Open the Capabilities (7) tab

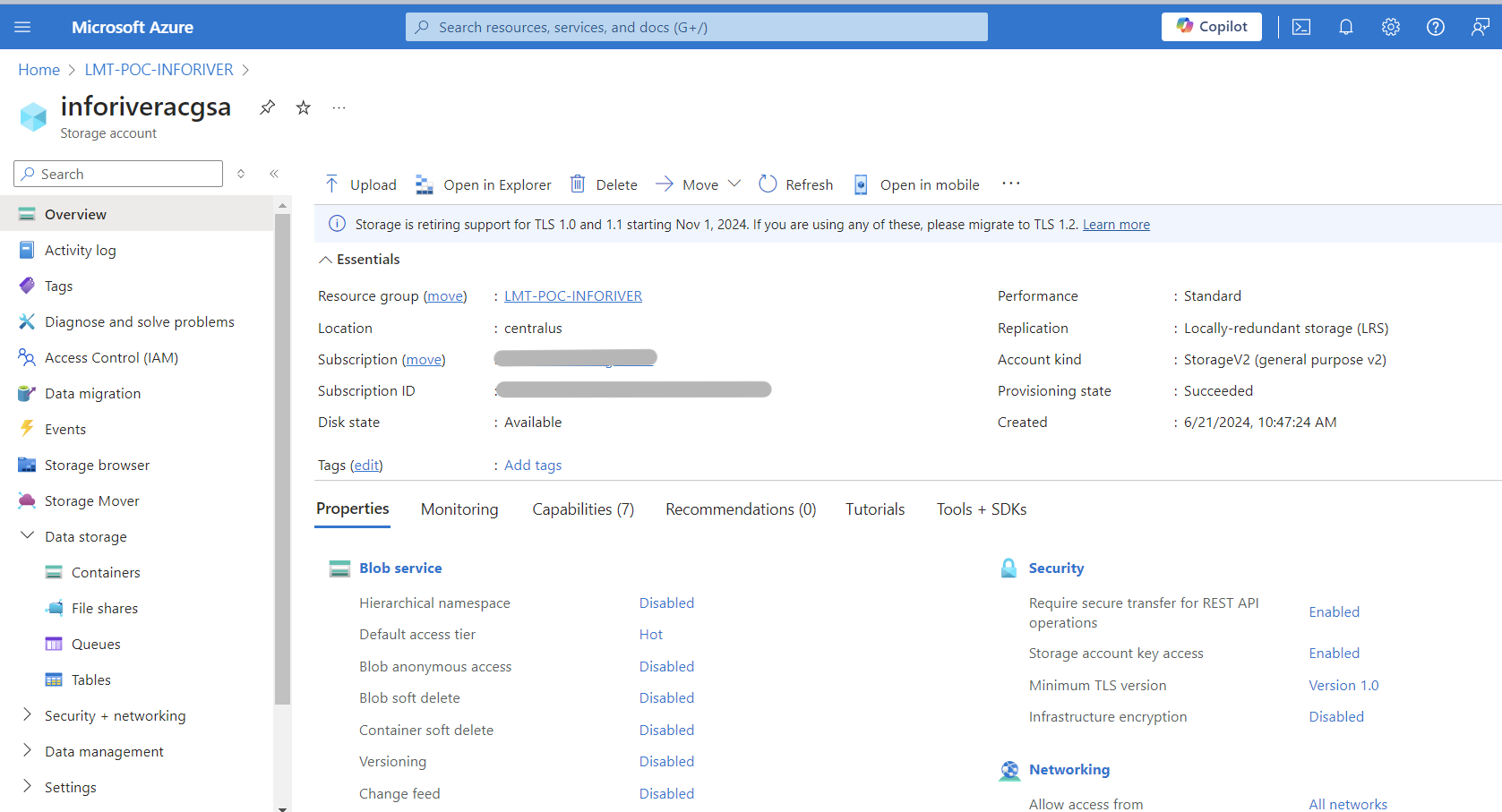(583, 509)
